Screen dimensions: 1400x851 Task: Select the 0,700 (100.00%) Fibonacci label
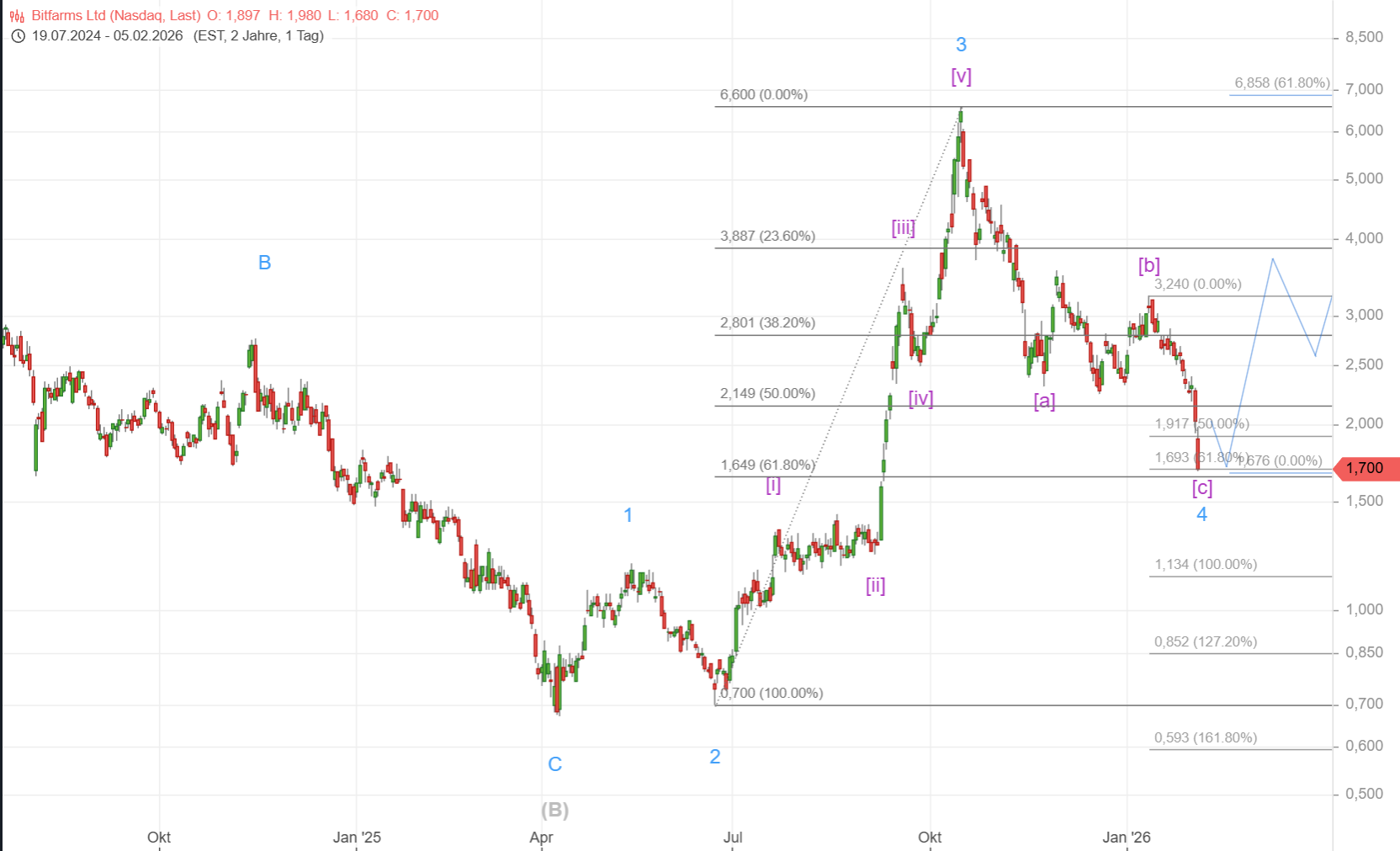point(772,694)
